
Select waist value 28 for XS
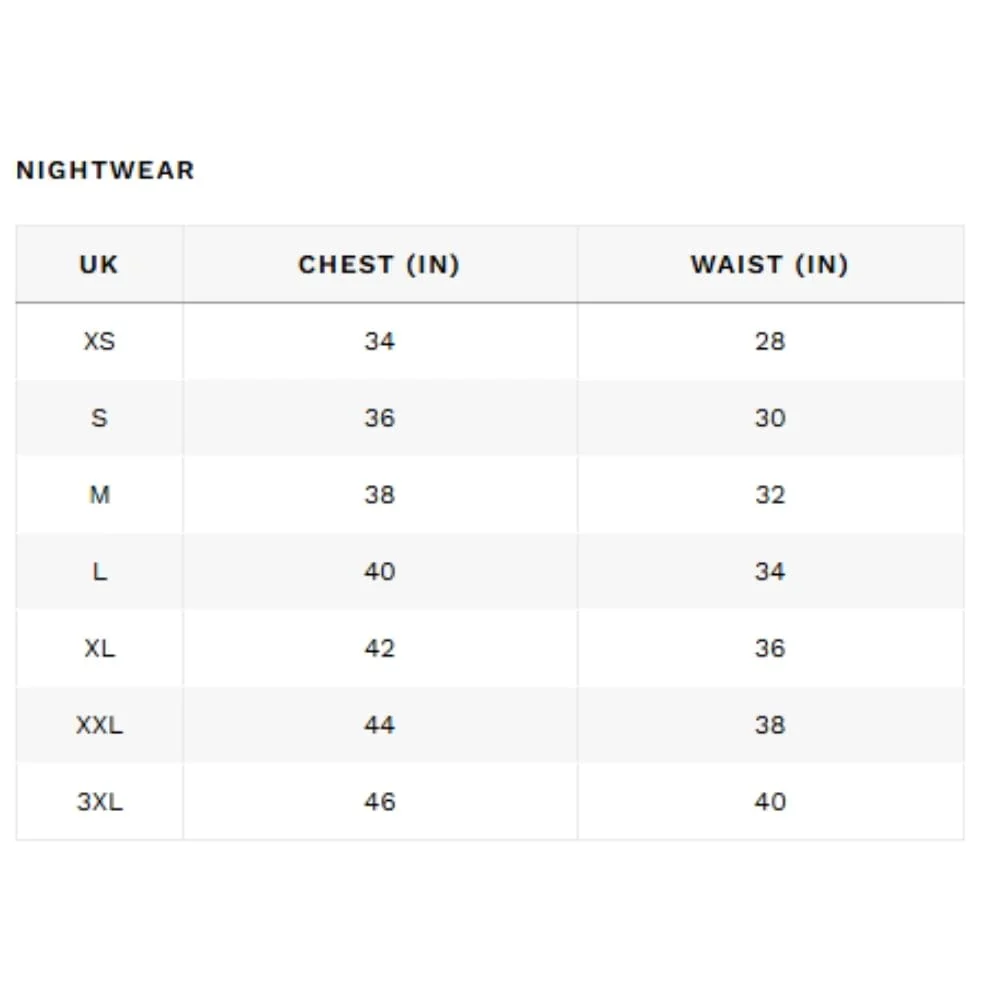pos(770,341)
